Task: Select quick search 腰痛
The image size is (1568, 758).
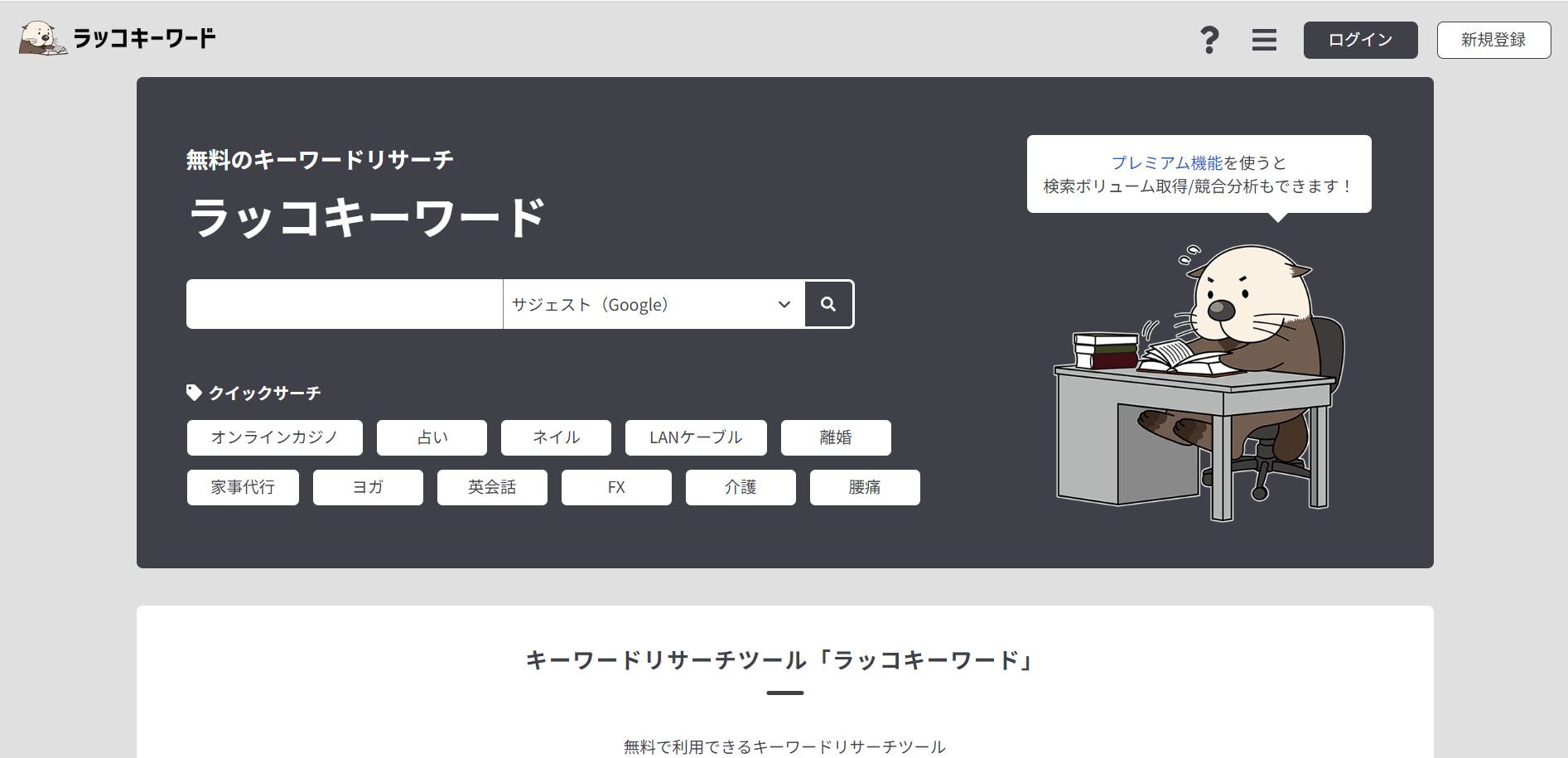Action: [865, 487]
